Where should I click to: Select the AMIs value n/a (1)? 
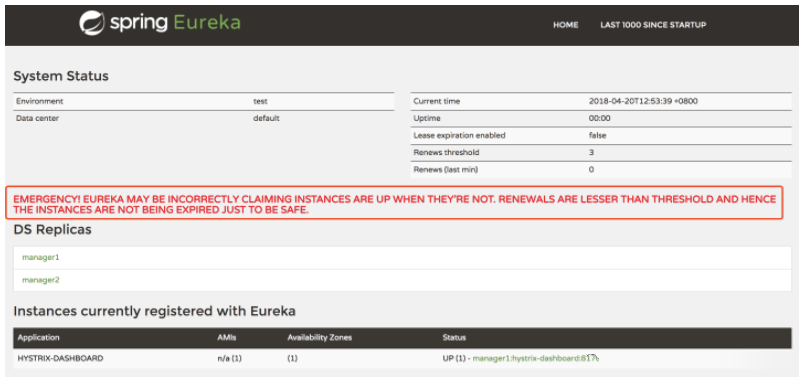[x=229, y=358]
